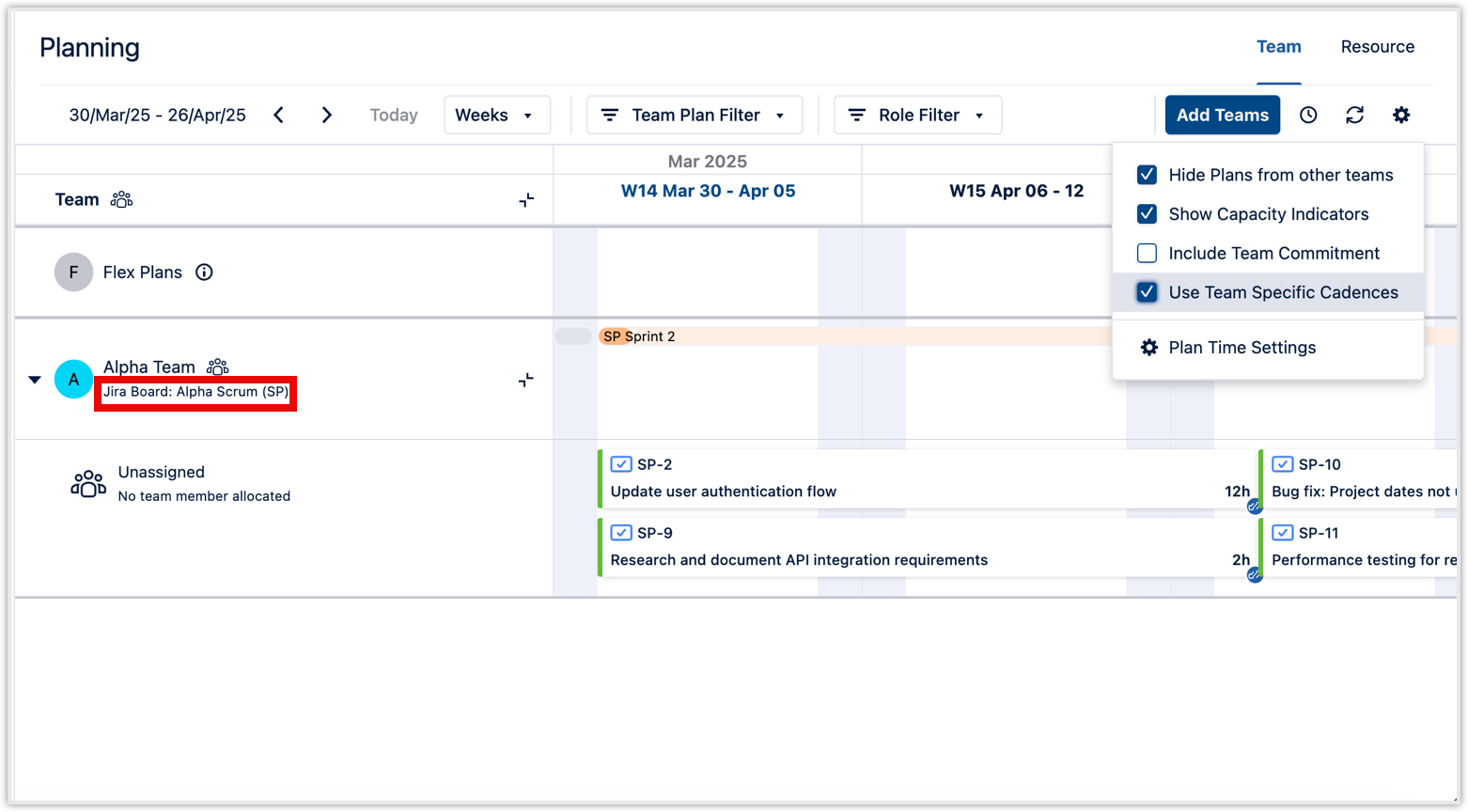
Task: Click the Unassigned team members icon
Action: tap(87, 483)
